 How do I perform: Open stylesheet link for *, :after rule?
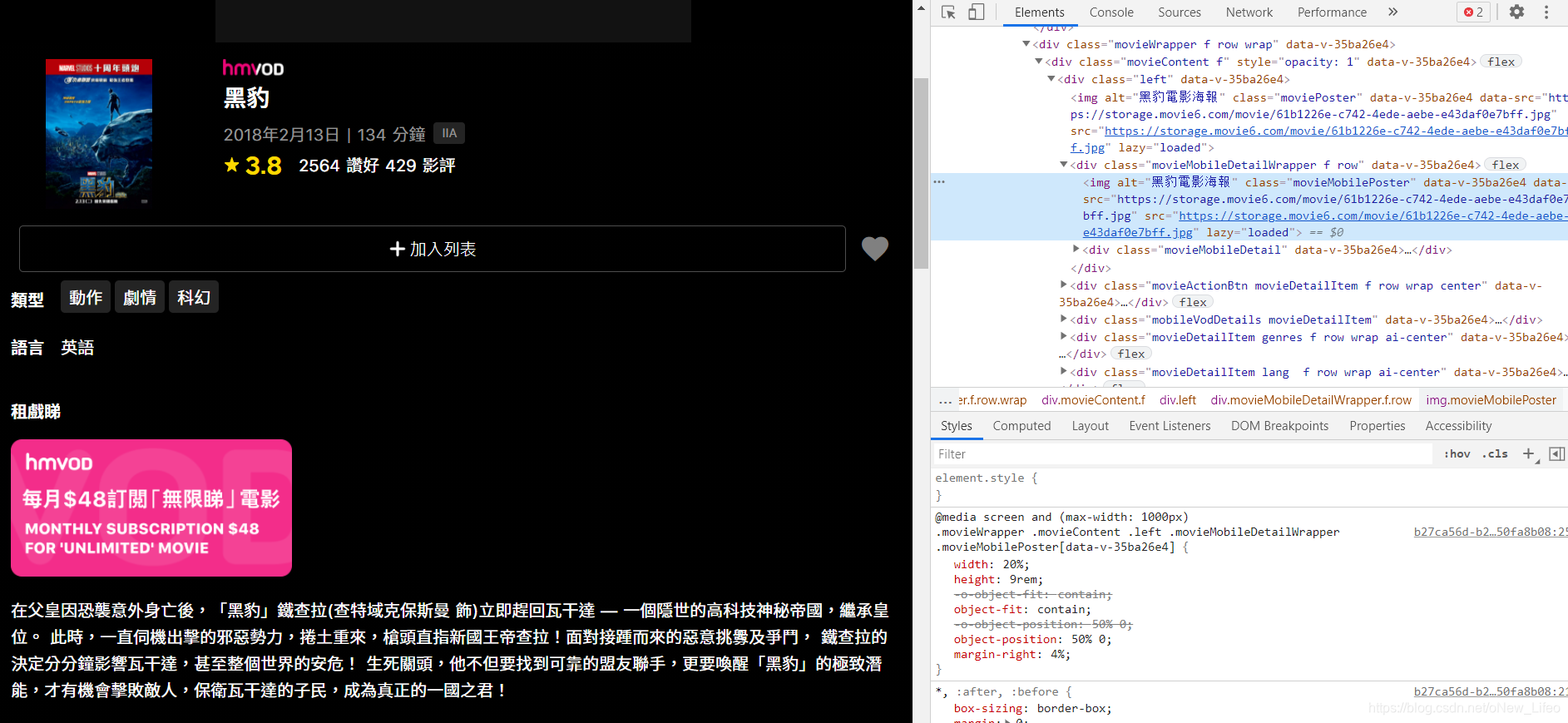(x=1491, y=691)
